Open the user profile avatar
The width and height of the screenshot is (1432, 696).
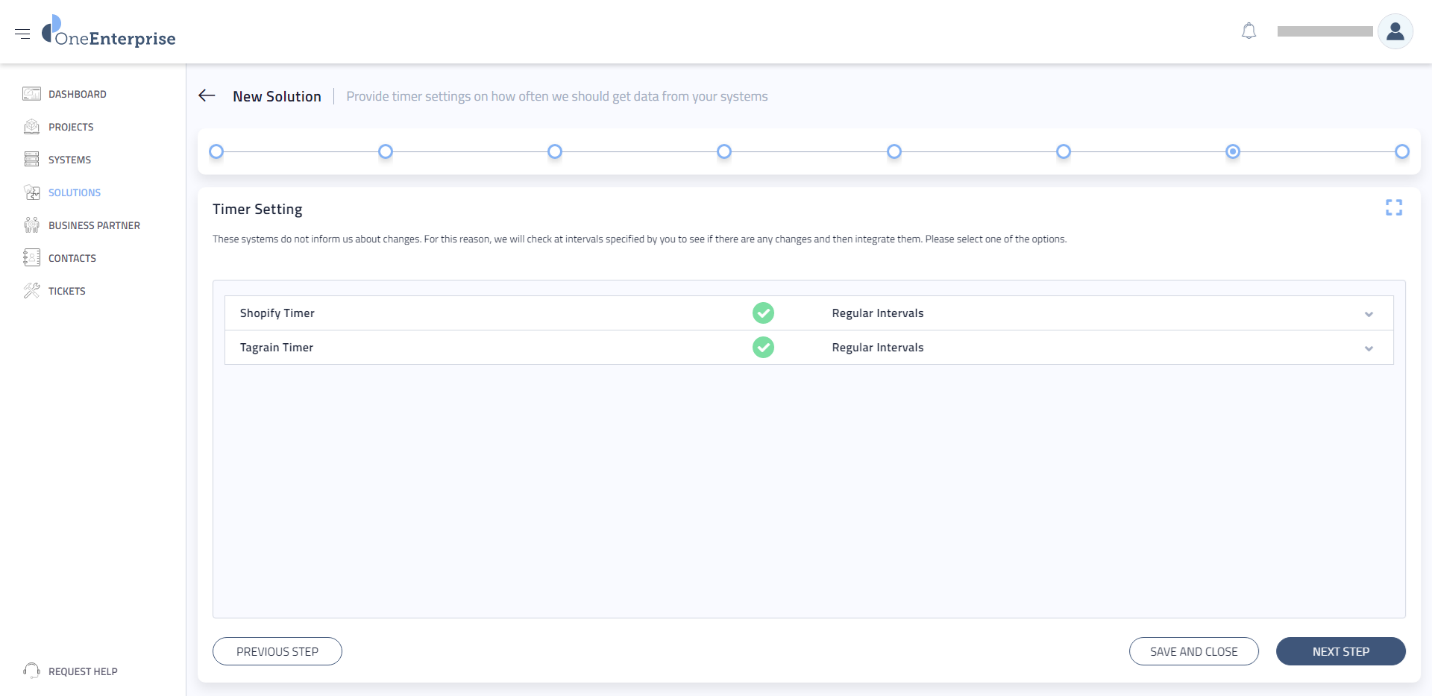pos(1395,31)
